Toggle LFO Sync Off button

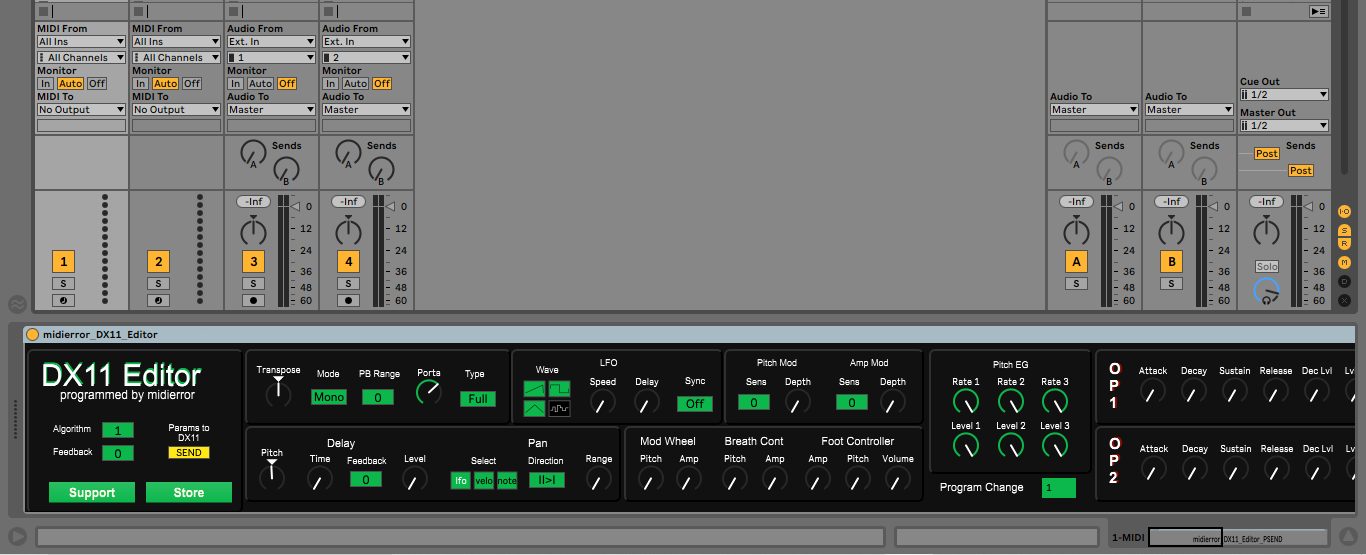694,404
